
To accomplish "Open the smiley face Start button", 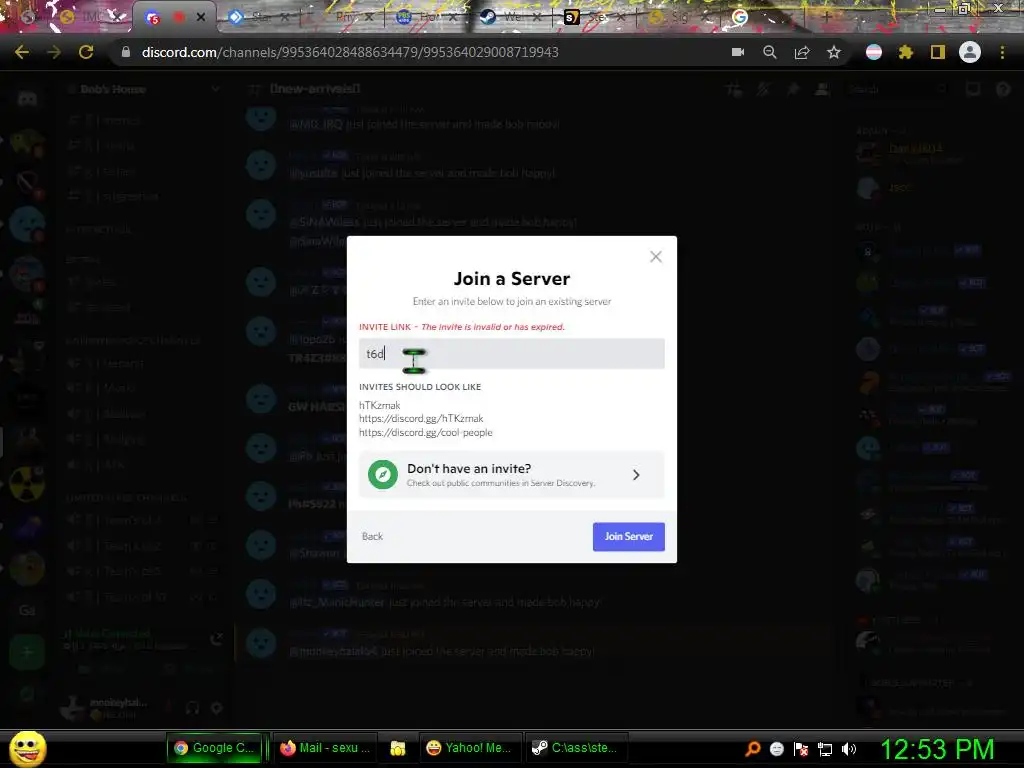I will coord(27,748).
